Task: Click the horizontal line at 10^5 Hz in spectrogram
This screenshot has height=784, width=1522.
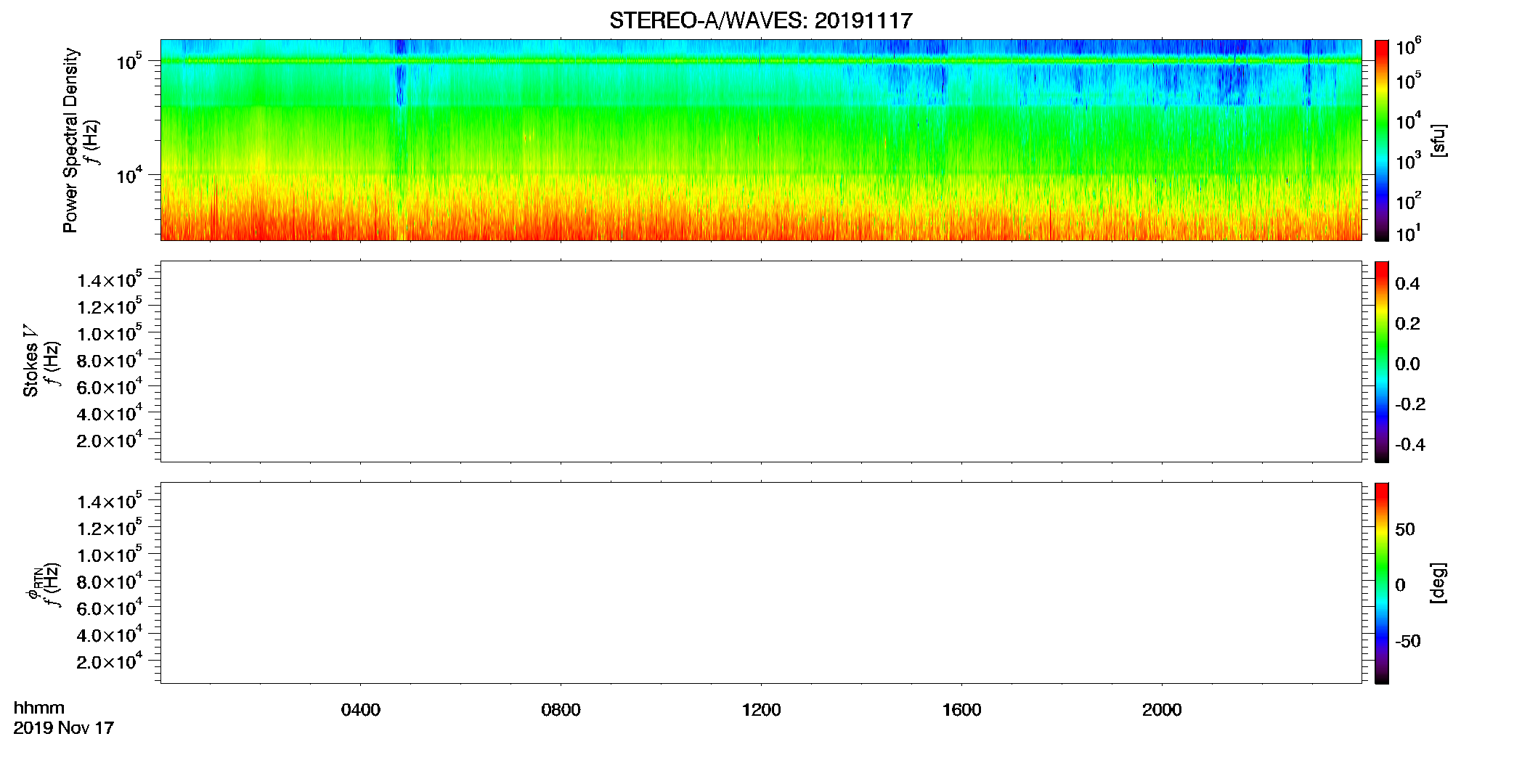Action: (x=760, y=61)
